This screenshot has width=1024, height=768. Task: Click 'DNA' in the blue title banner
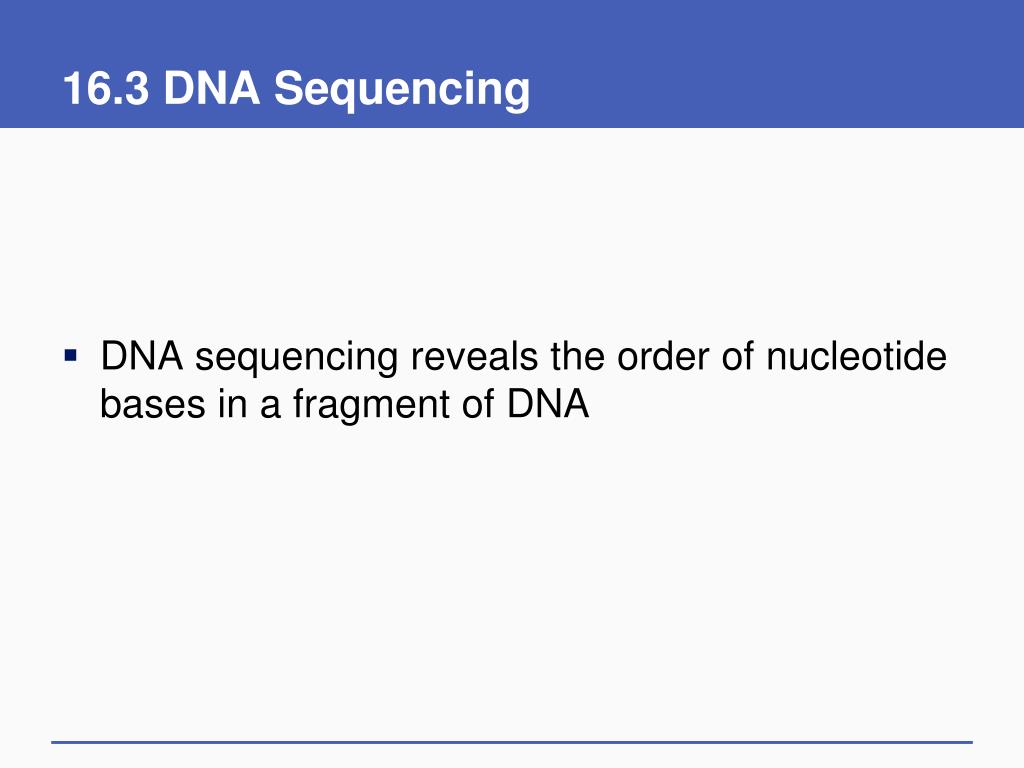click(x=212, y=88)
